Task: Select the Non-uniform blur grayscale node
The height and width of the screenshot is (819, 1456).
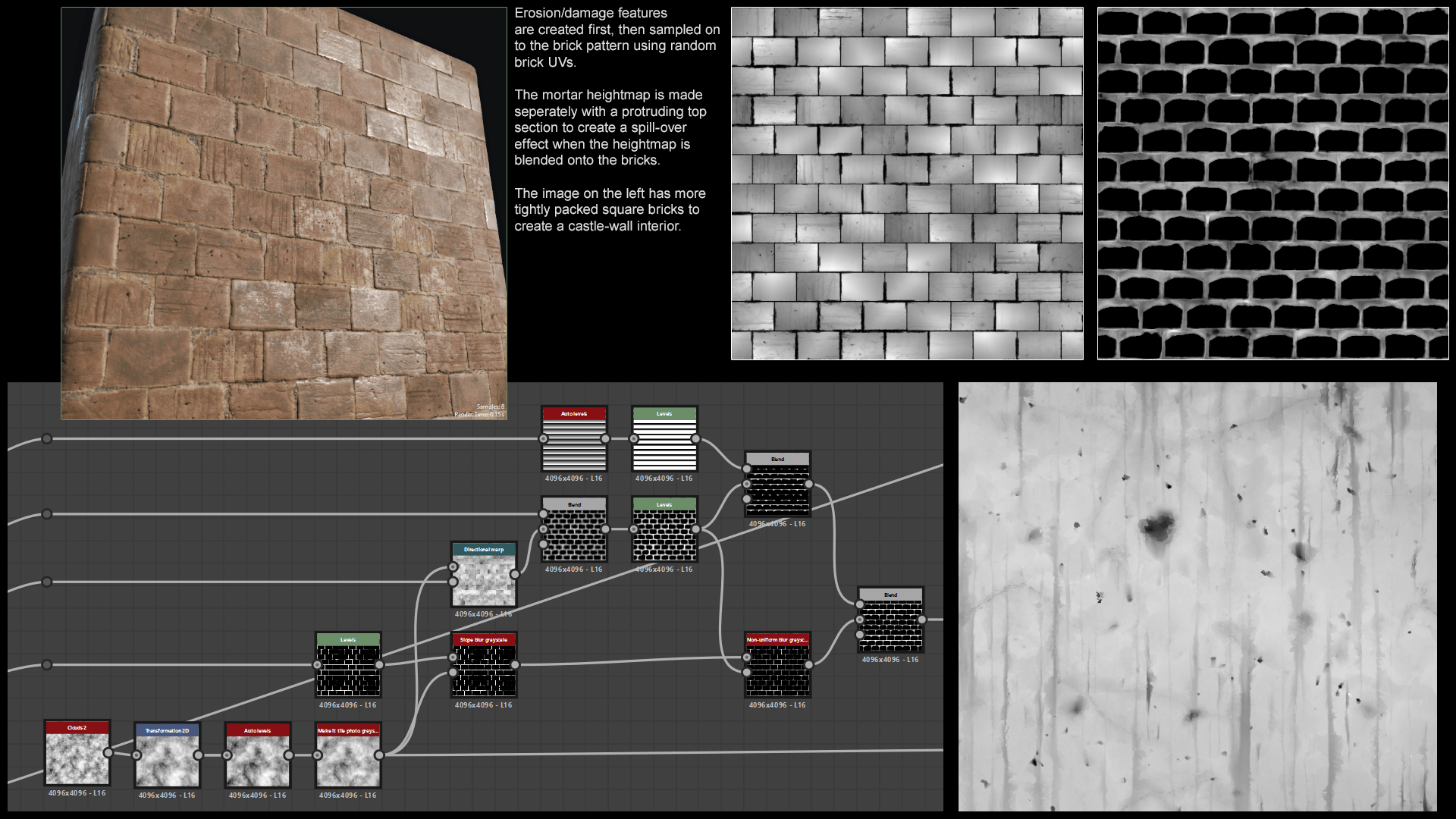Action: 778,665
